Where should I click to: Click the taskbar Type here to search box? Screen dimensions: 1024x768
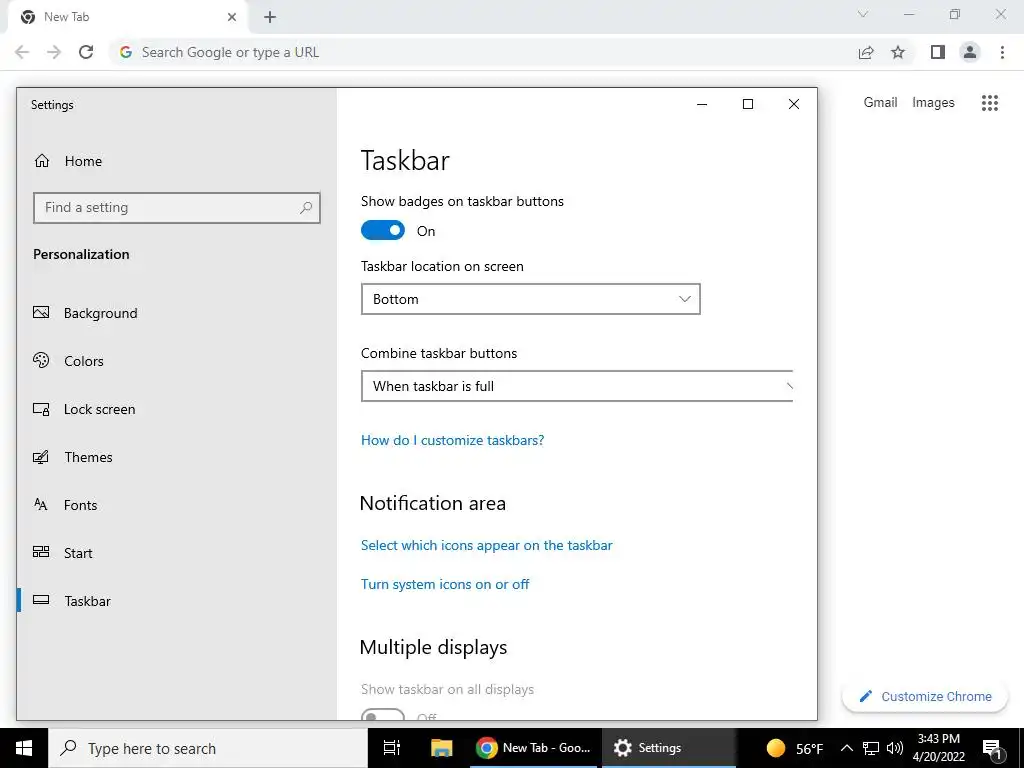208,748
